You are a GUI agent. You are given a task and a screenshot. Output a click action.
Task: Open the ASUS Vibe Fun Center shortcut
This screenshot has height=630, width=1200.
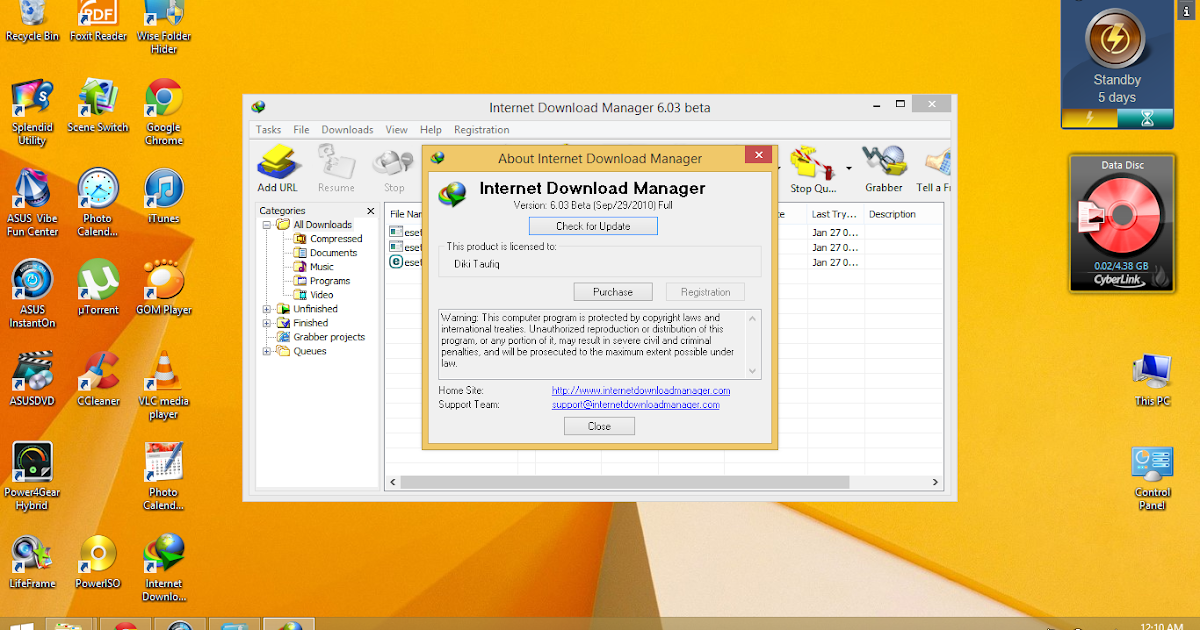(32, 203)
